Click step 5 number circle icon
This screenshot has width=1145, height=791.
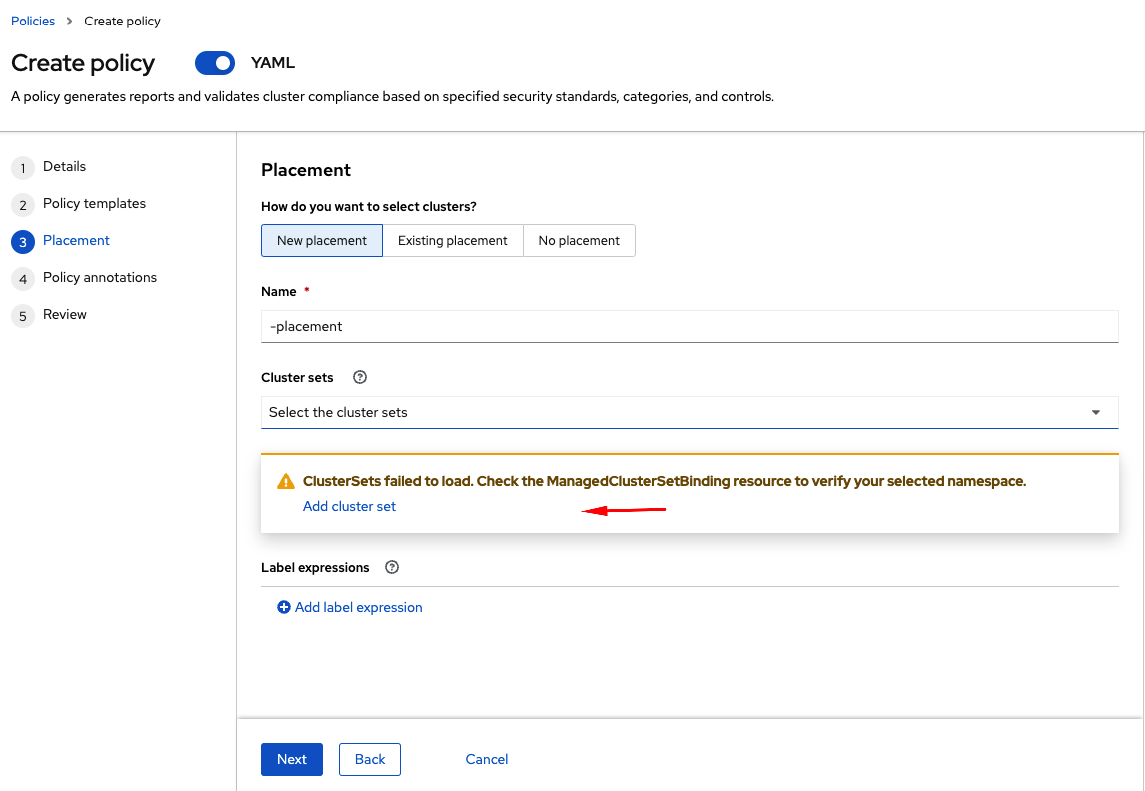23,316
